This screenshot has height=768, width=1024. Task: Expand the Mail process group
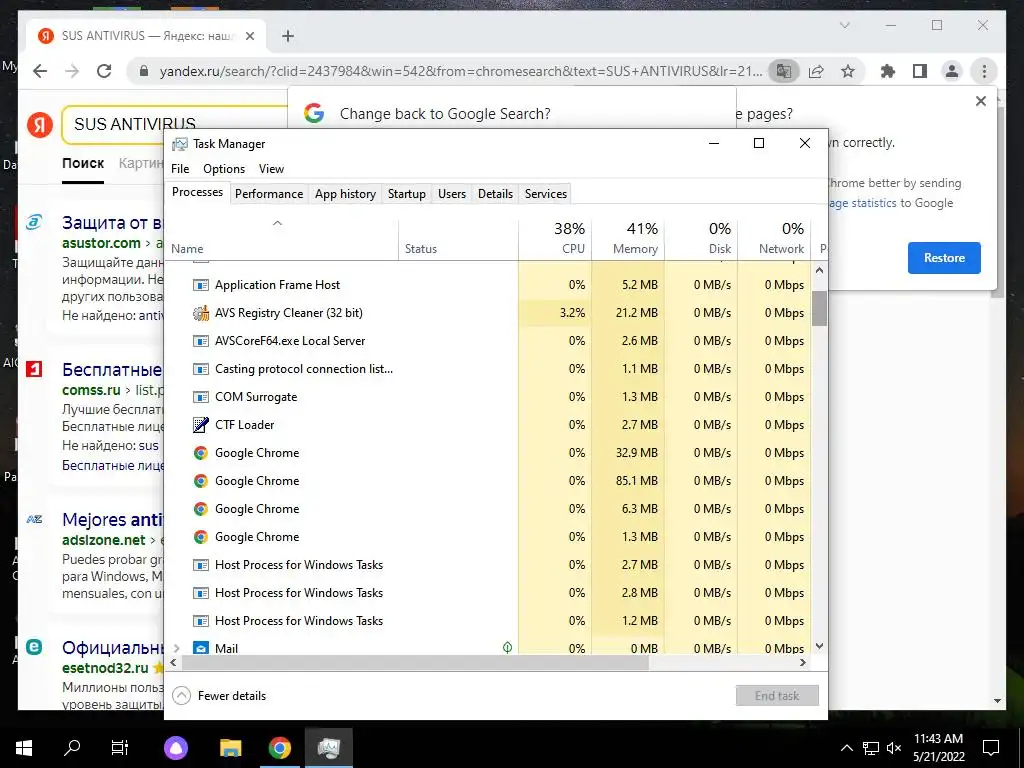tap(176, 648)
